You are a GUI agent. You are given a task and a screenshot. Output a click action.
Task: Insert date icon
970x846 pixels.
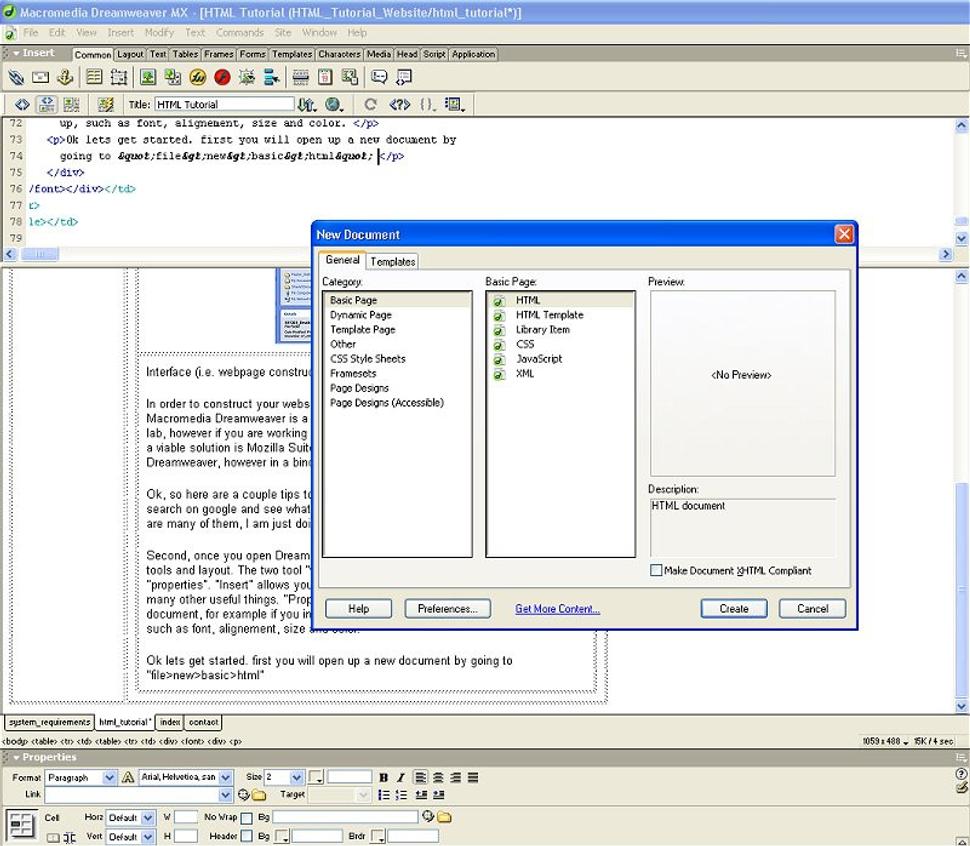(325, 77)
